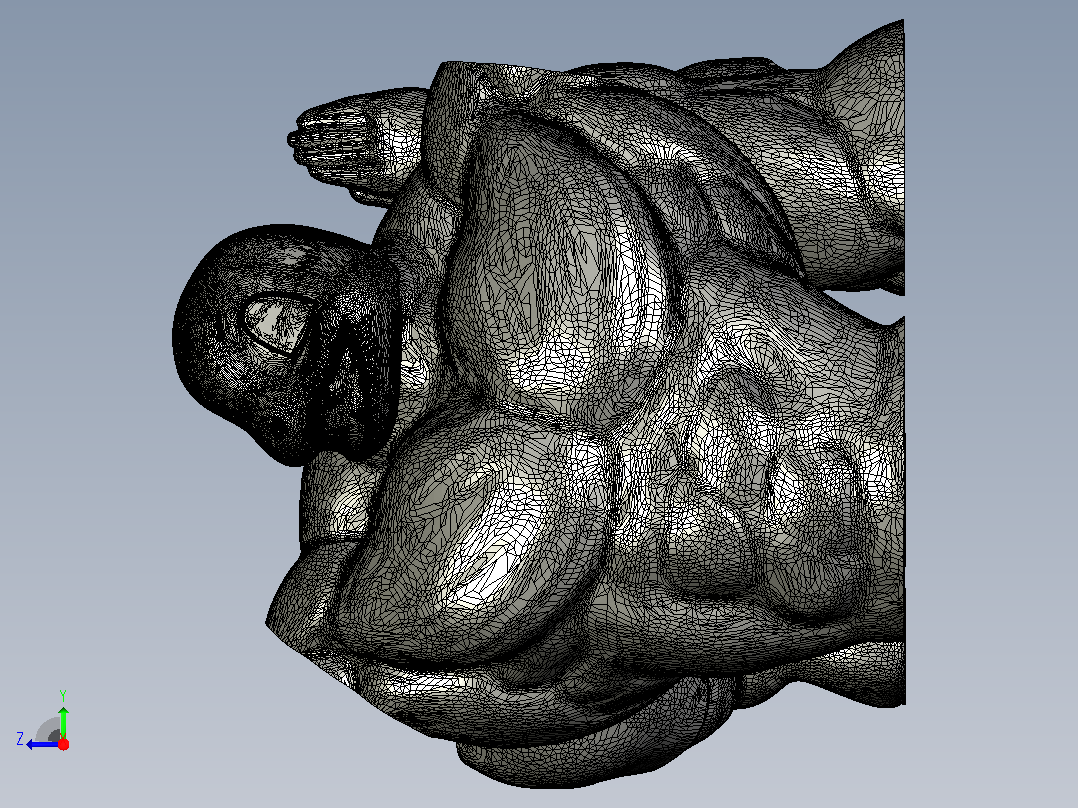
Task: Select the head of the mesh figure
Action: point(287,344)
